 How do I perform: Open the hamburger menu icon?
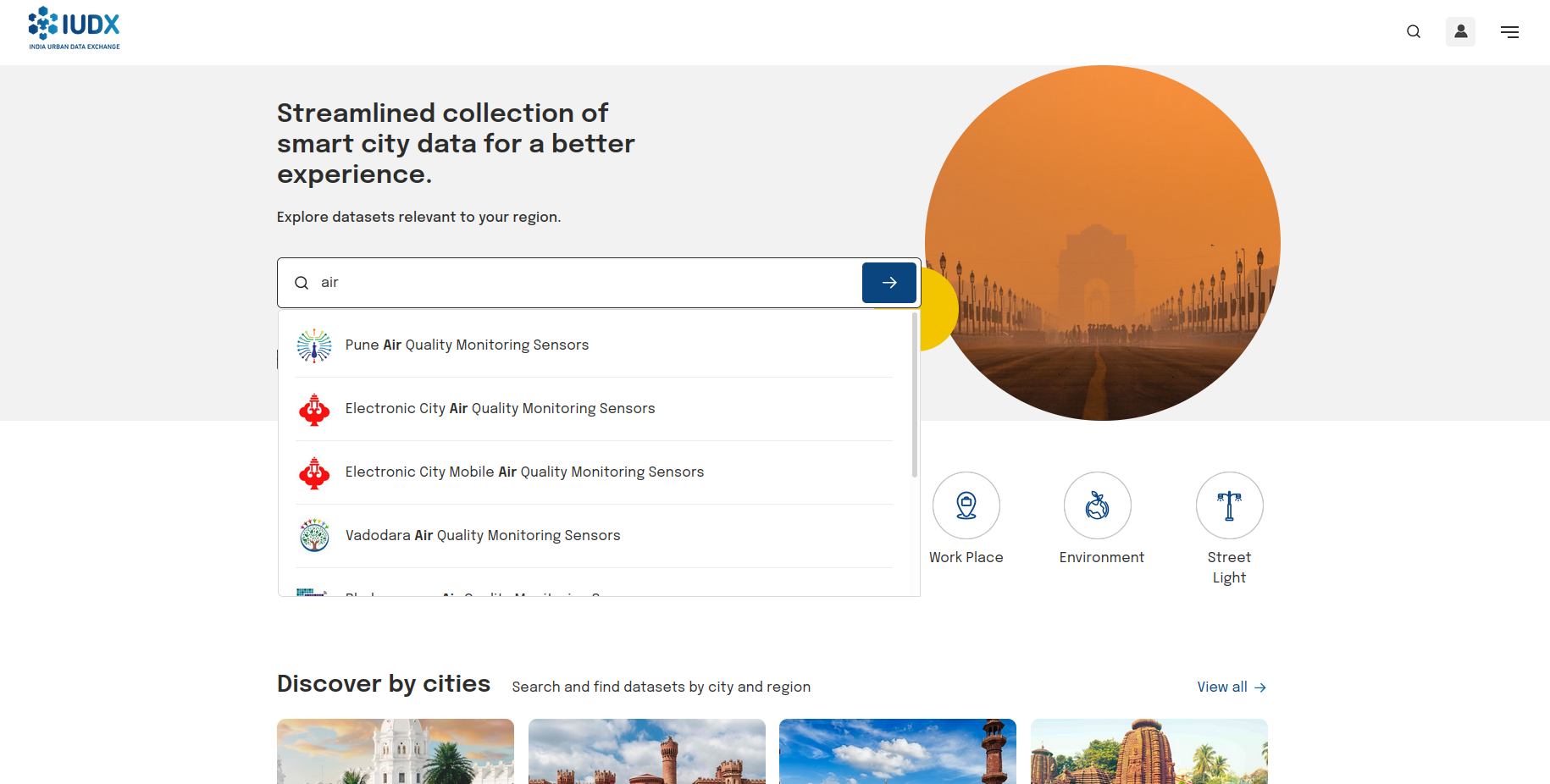pos(1509,32)
